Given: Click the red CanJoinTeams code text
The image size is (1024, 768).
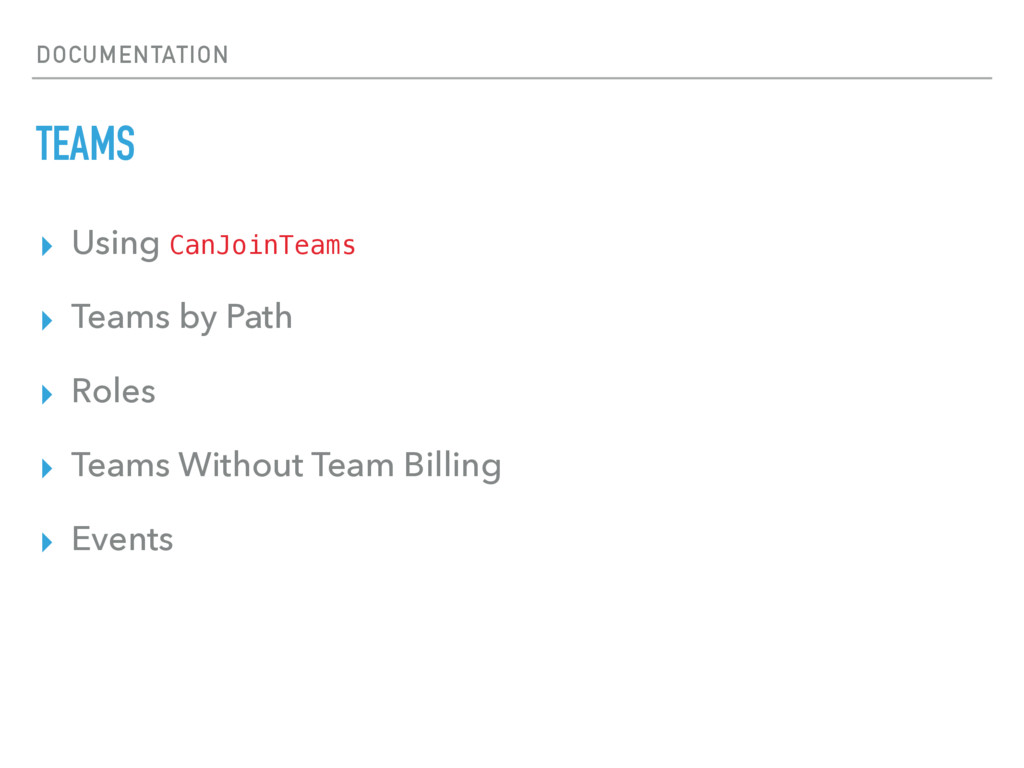Looking at the screenshot, I should coord(262,246).
